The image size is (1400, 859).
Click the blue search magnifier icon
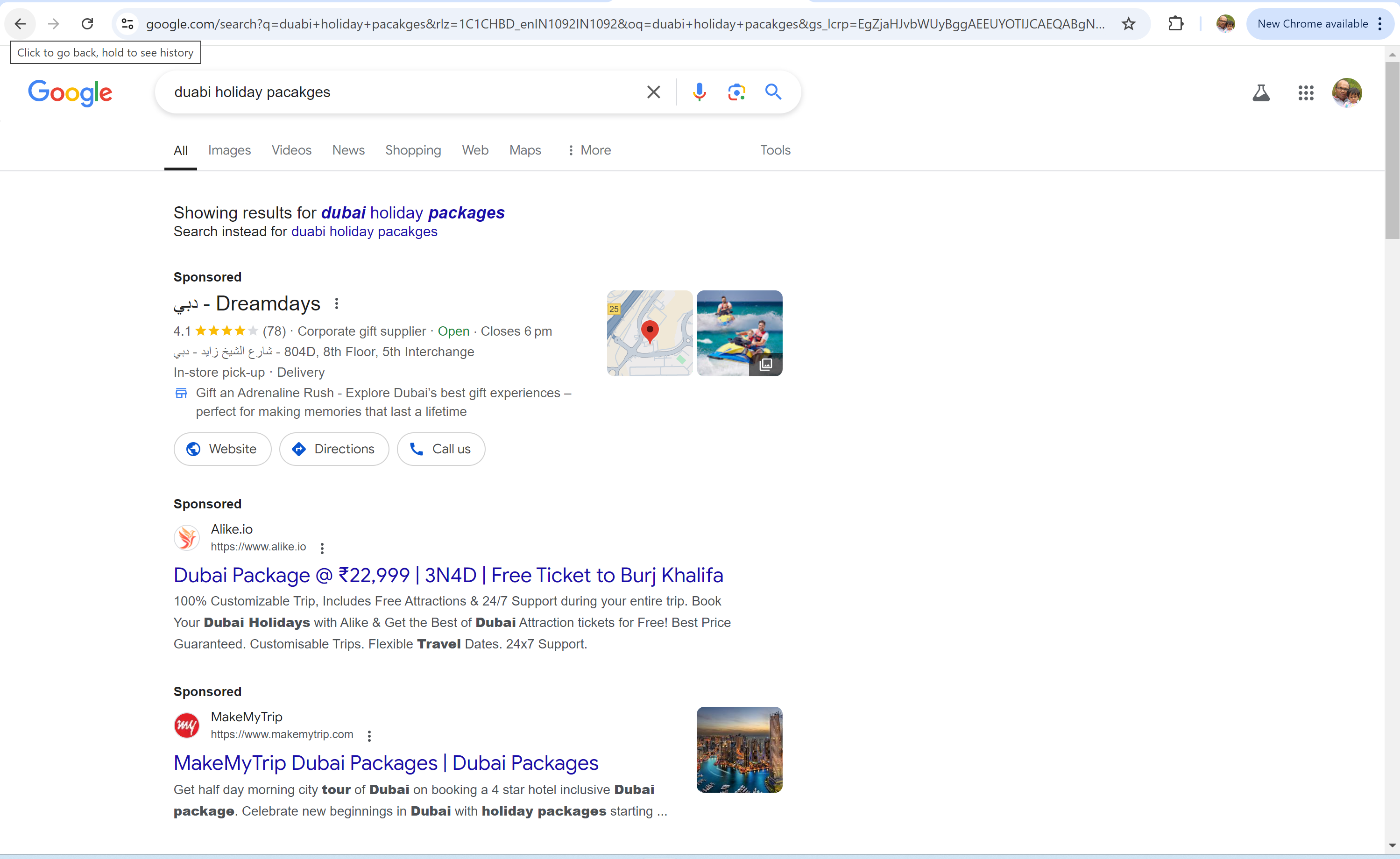773,92
